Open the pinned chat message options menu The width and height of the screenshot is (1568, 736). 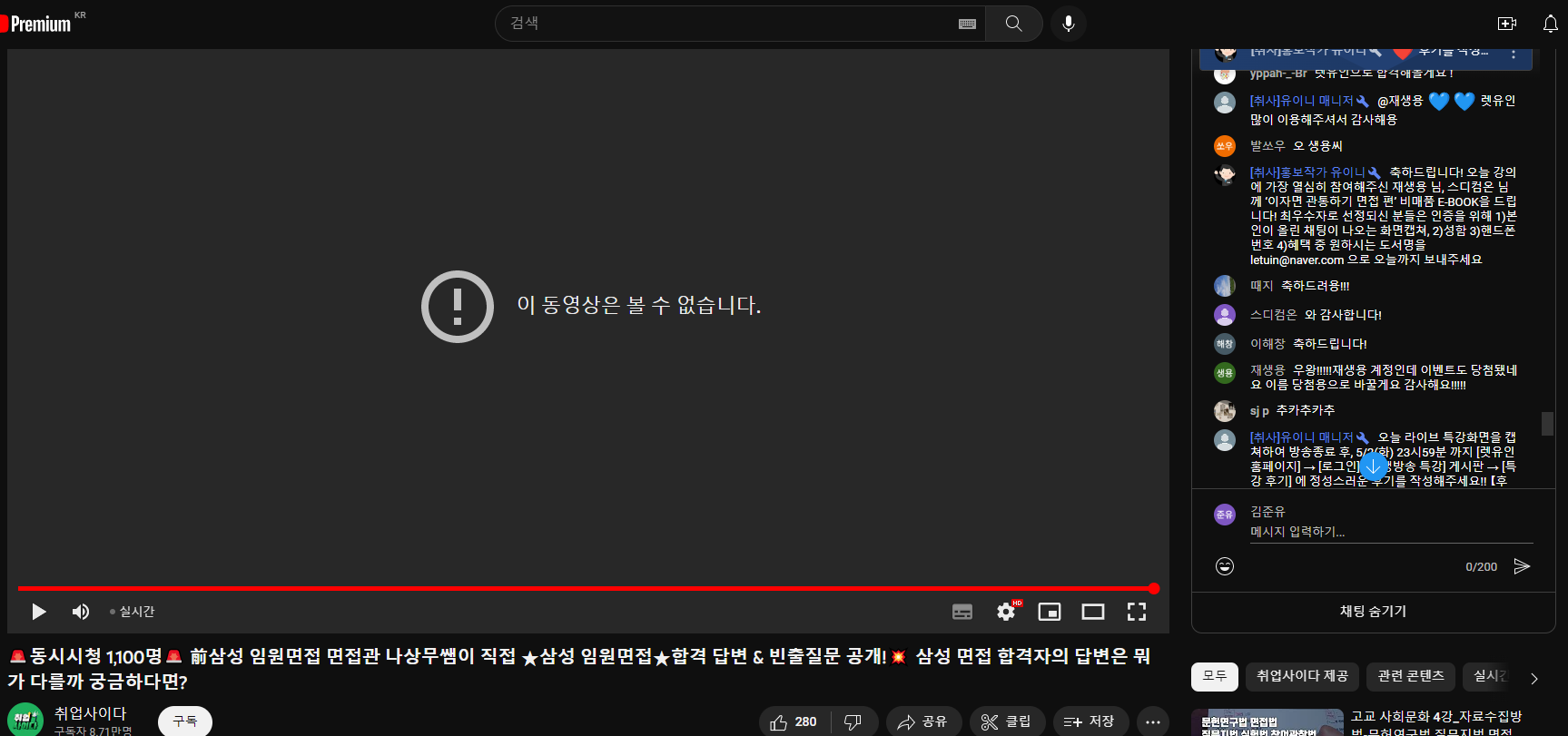tap(1514, 54)
